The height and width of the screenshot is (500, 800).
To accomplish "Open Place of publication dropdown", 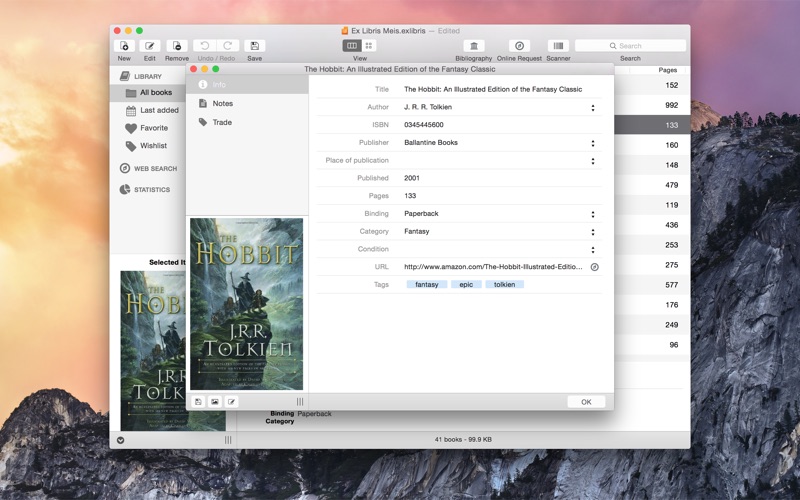I will (593, 161).
